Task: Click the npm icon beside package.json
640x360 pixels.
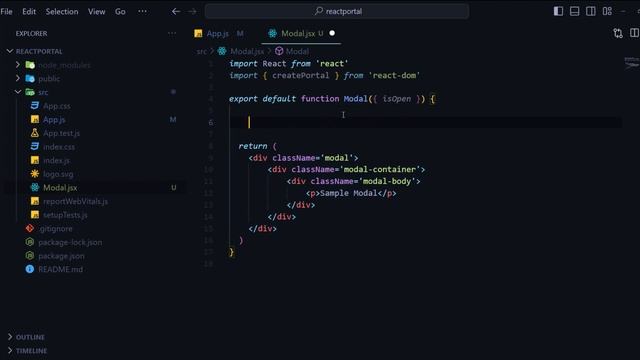Action: coord(30,256)
